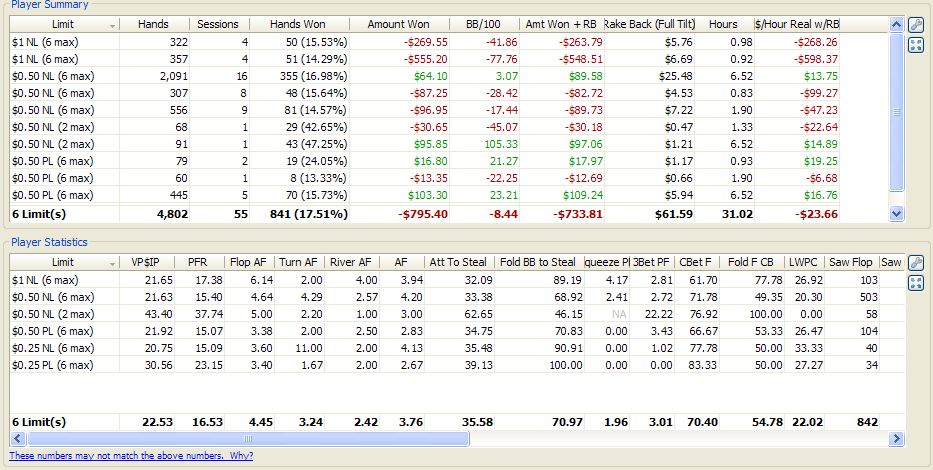
Task: Click the CBet F column header
Action: tap(696, 262)
